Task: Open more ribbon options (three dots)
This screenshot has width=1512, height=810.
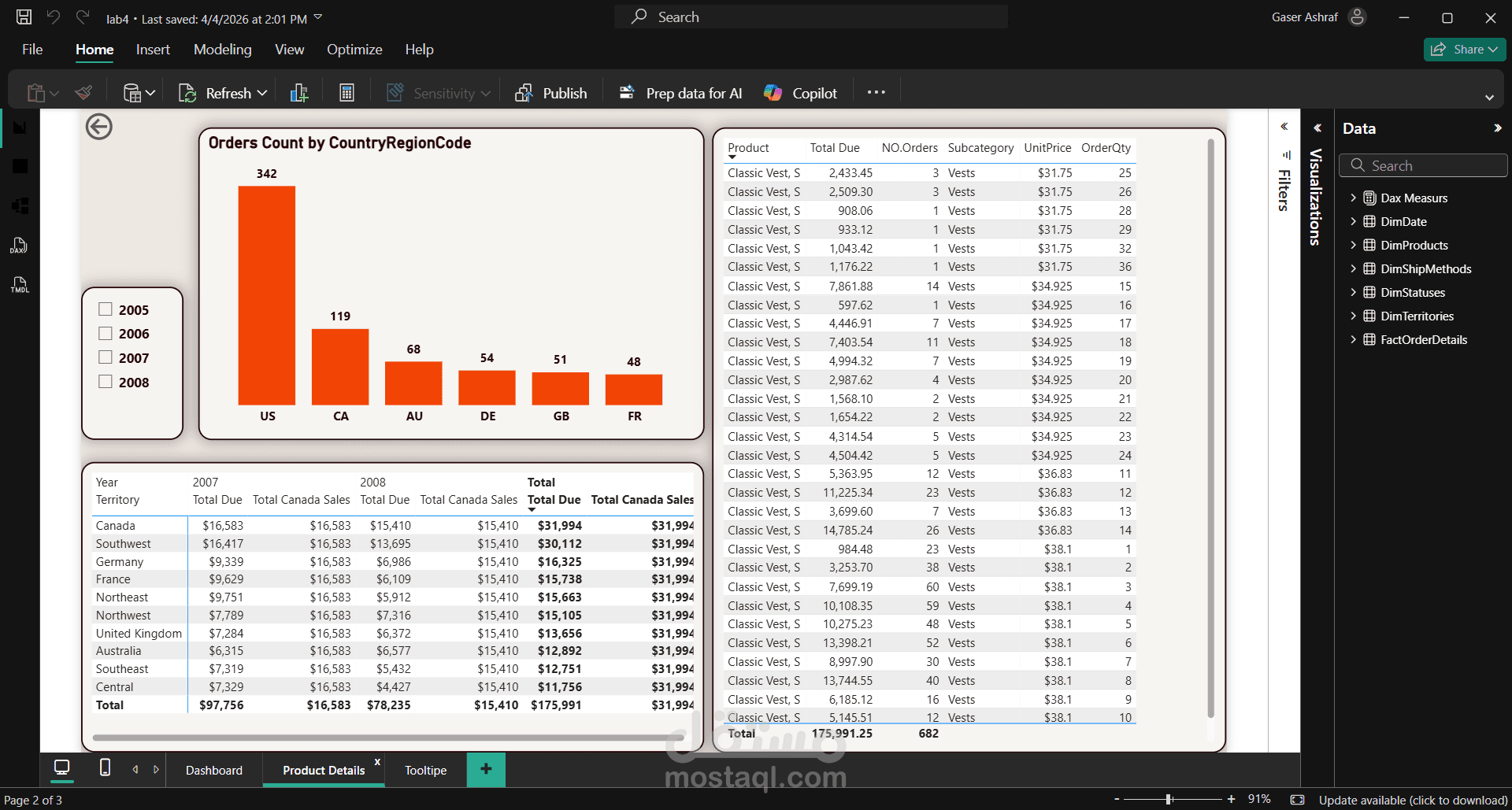Action: point(876,92)
